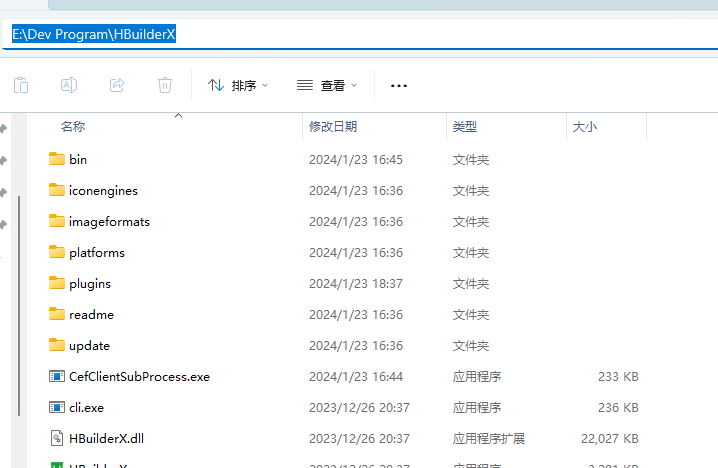Select the cli.exe file icon

(x=57, y=407)
